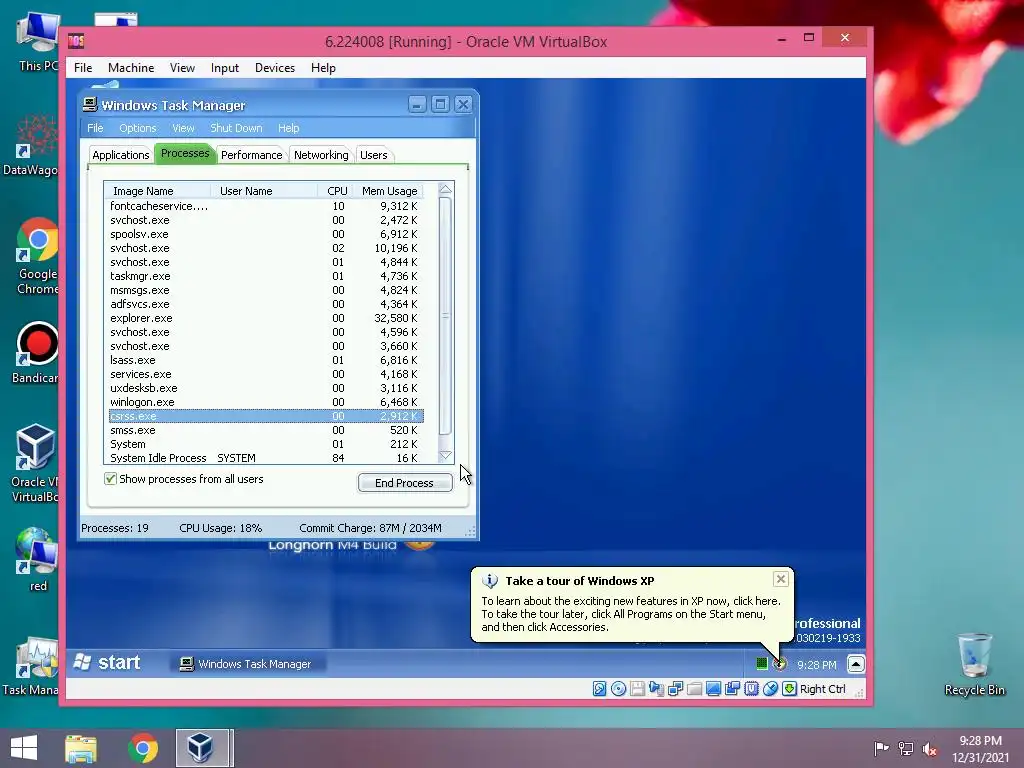Click the process list scroll up arrow

pos(445,189)
